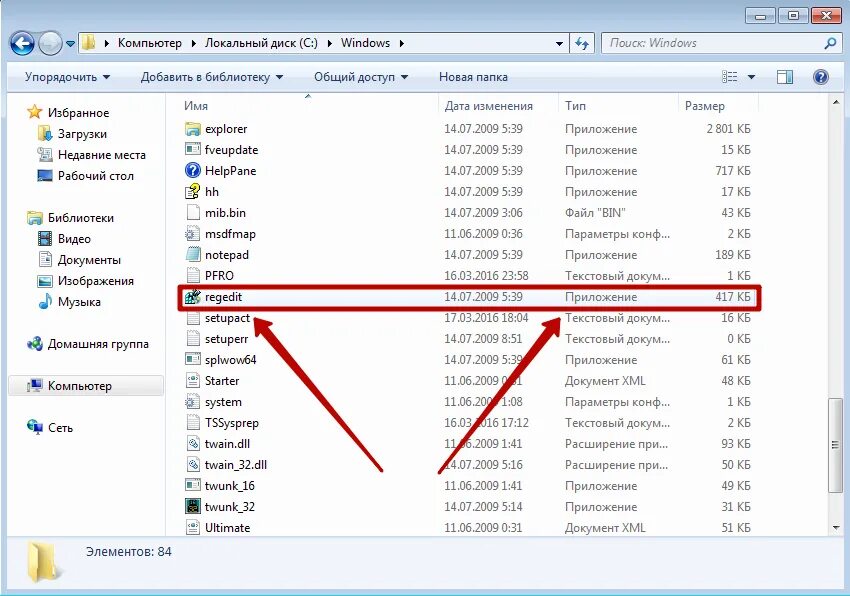
Task: Select the regedit application icon
Action: (192, 297)
